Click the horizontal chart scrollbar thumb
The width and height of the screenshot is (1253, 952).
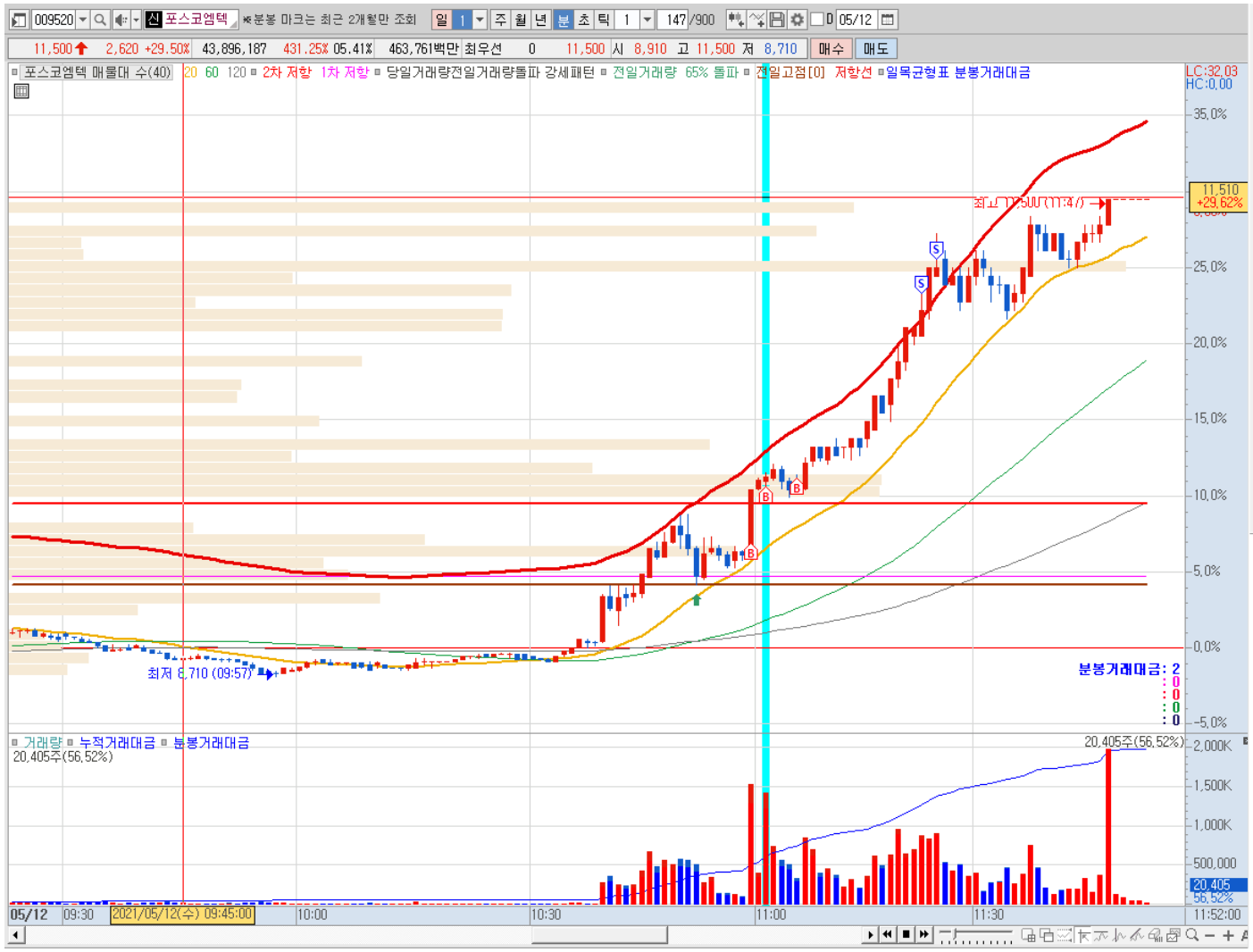click(599, 935)
